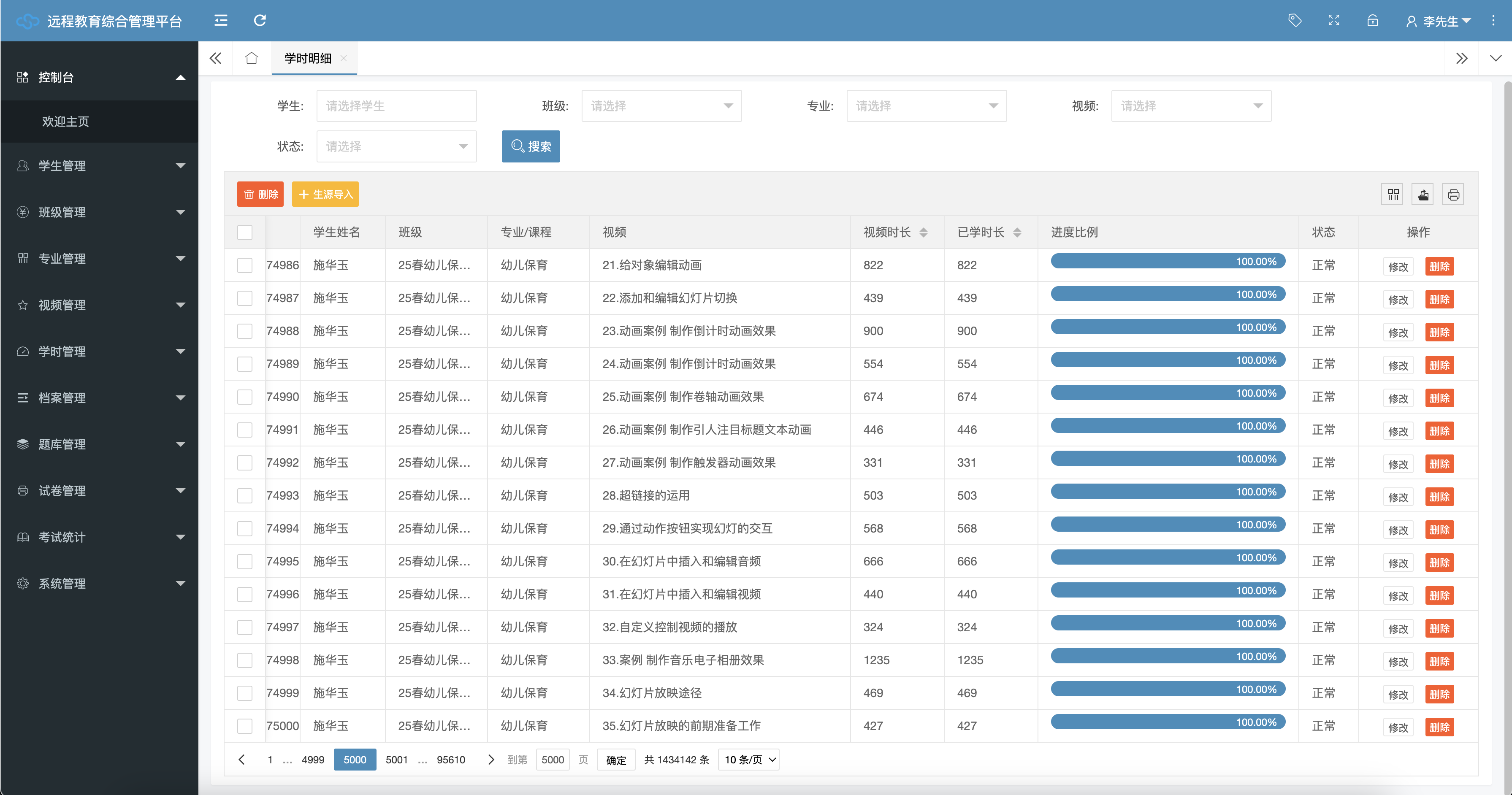This screenshot has height=795, width=1512.
Task: Click the export table icon
Action: [1423, 195]
